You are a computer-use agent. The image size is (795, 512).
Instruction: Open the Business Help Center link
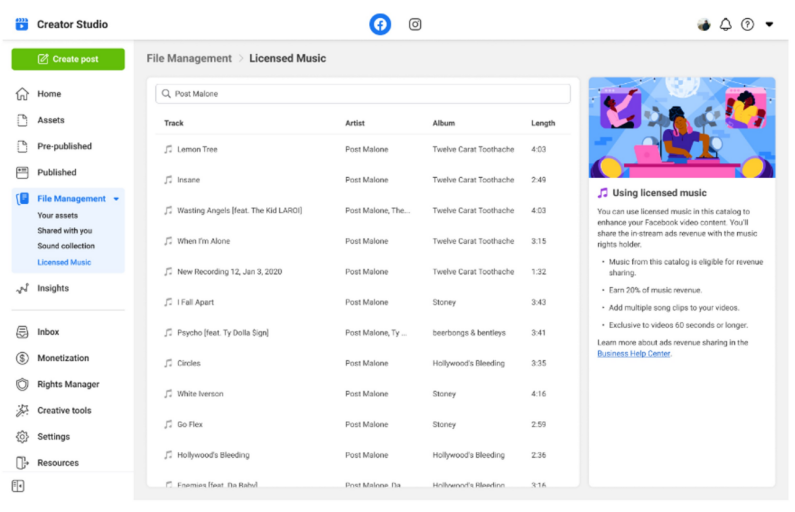click(x=633, y=354)
